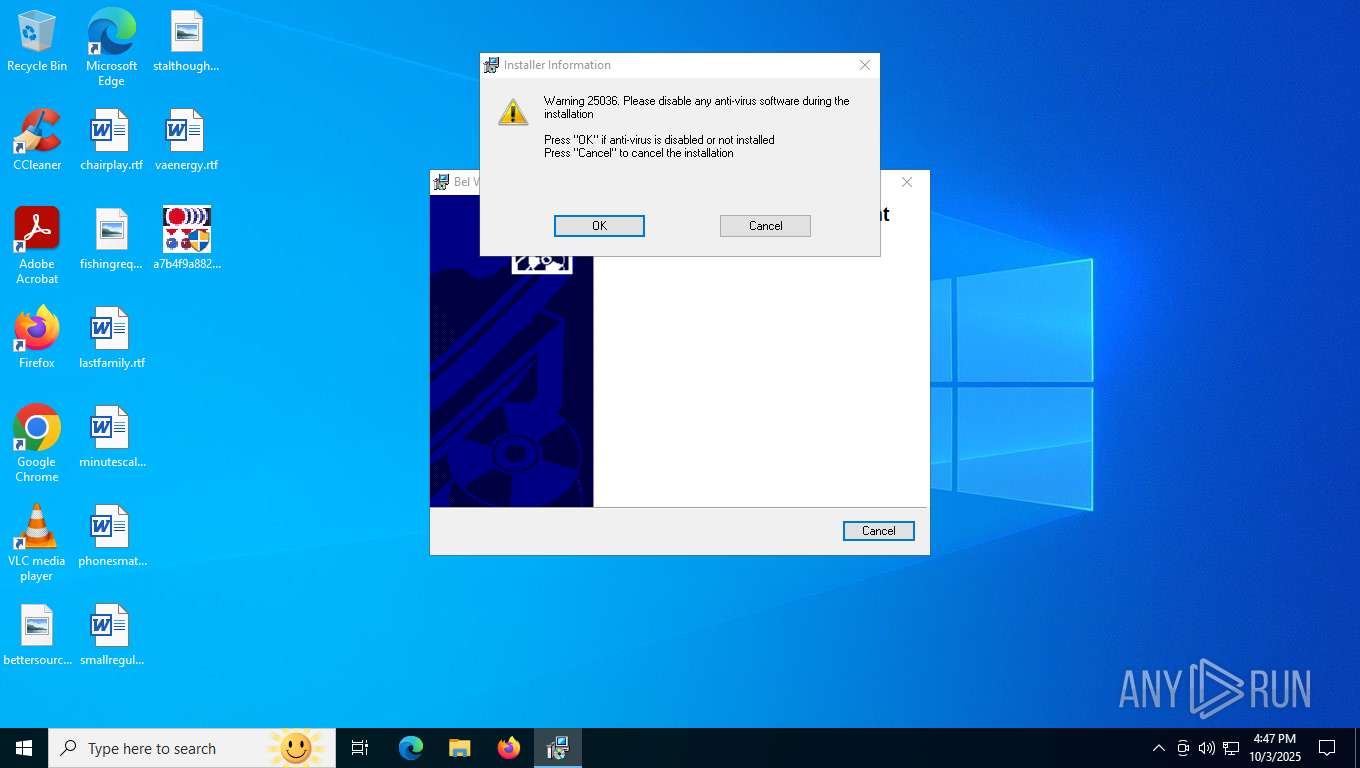Viewport: 1360px width, 768px height.
Task: Select the Google Chrome desktop shortcut
Action: pos(37,444)
